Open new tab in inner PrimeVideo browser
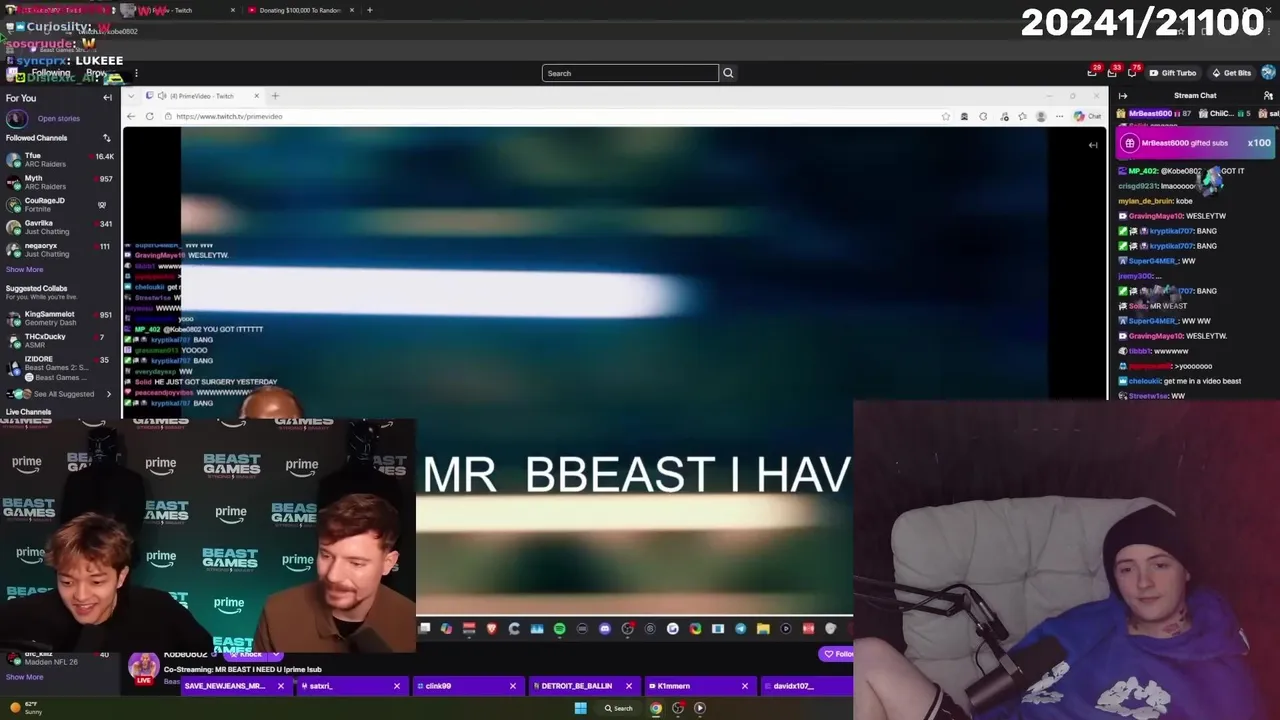The height and width of the screenshot is (720, 1280). click(275, 96)
